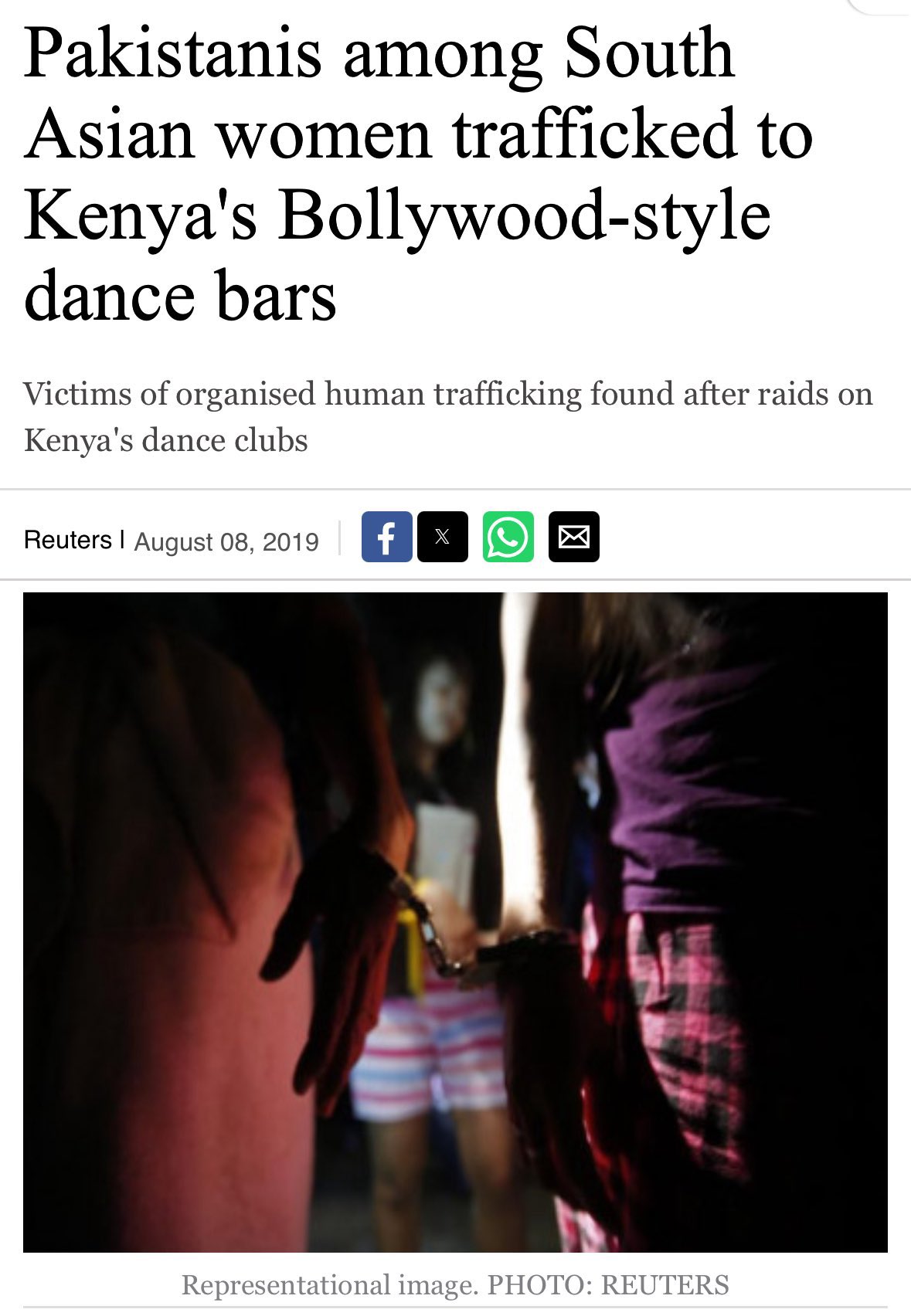Share article via WhatsApp
Viewport: 911px width, 1316px height.
(x=508, y=536)
